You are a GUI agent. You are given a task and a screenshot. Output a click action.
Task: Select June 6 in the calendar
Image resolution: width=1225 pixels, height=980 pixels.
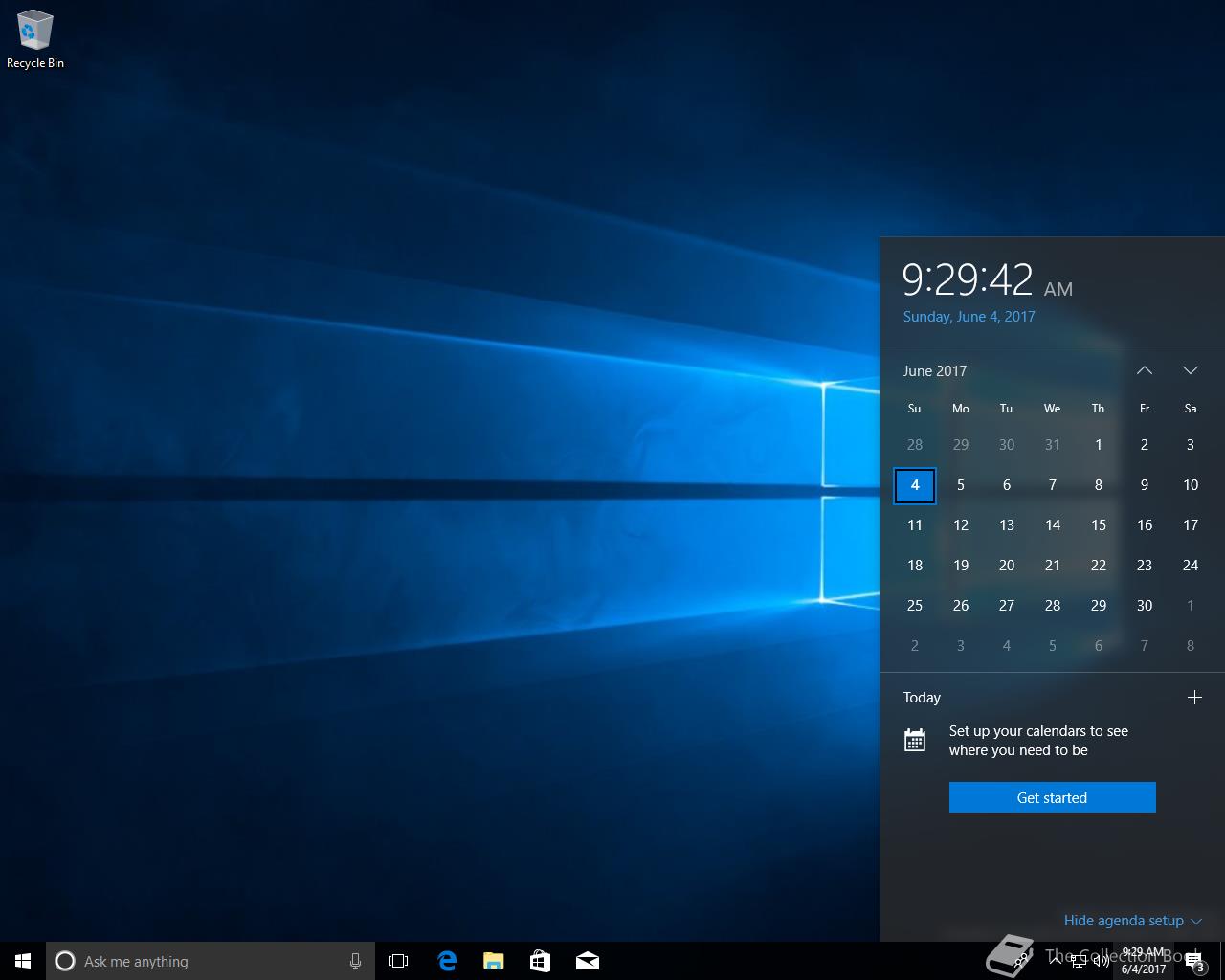click(x=1007, y=485)
